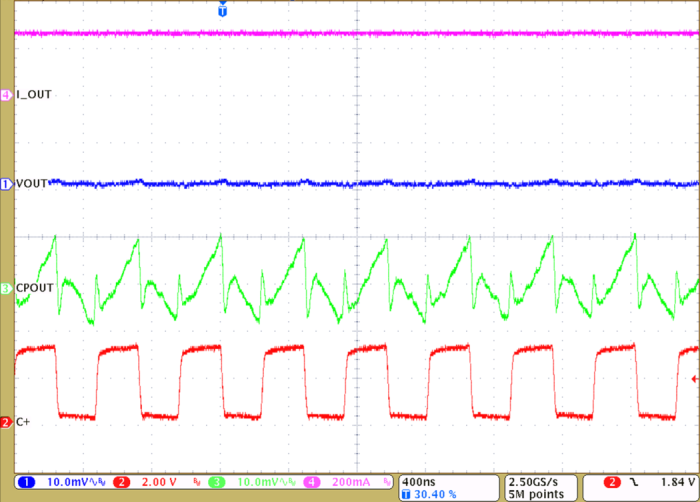
Task: Select the channel 2 C+ ground marker
Action: [x=7, y=423]
